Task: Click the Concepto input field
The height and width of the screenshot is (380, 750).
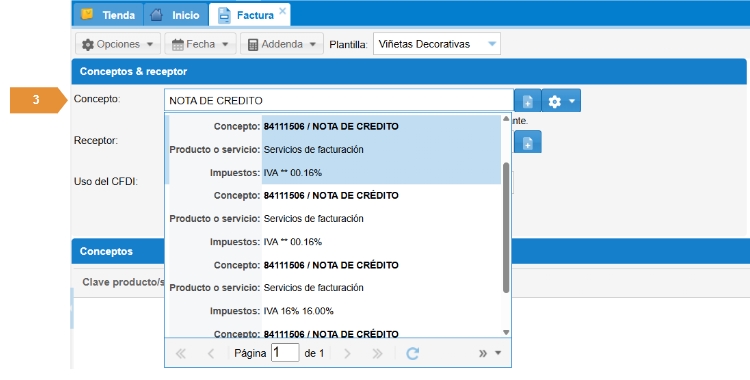Action: [339, 101]
